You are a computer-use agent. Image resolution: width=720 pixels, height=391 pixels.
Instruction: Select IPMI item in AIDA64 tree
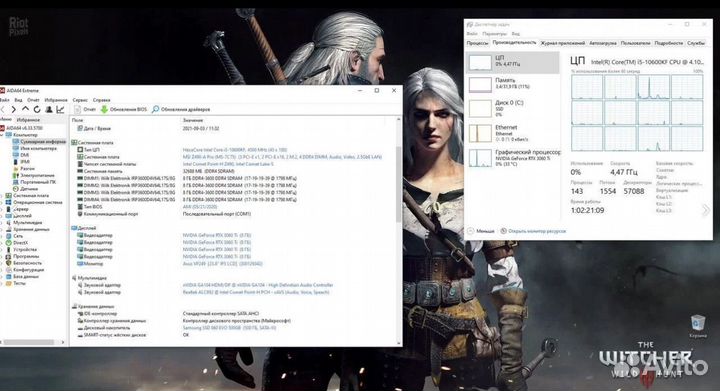click(x=22, y=162)
